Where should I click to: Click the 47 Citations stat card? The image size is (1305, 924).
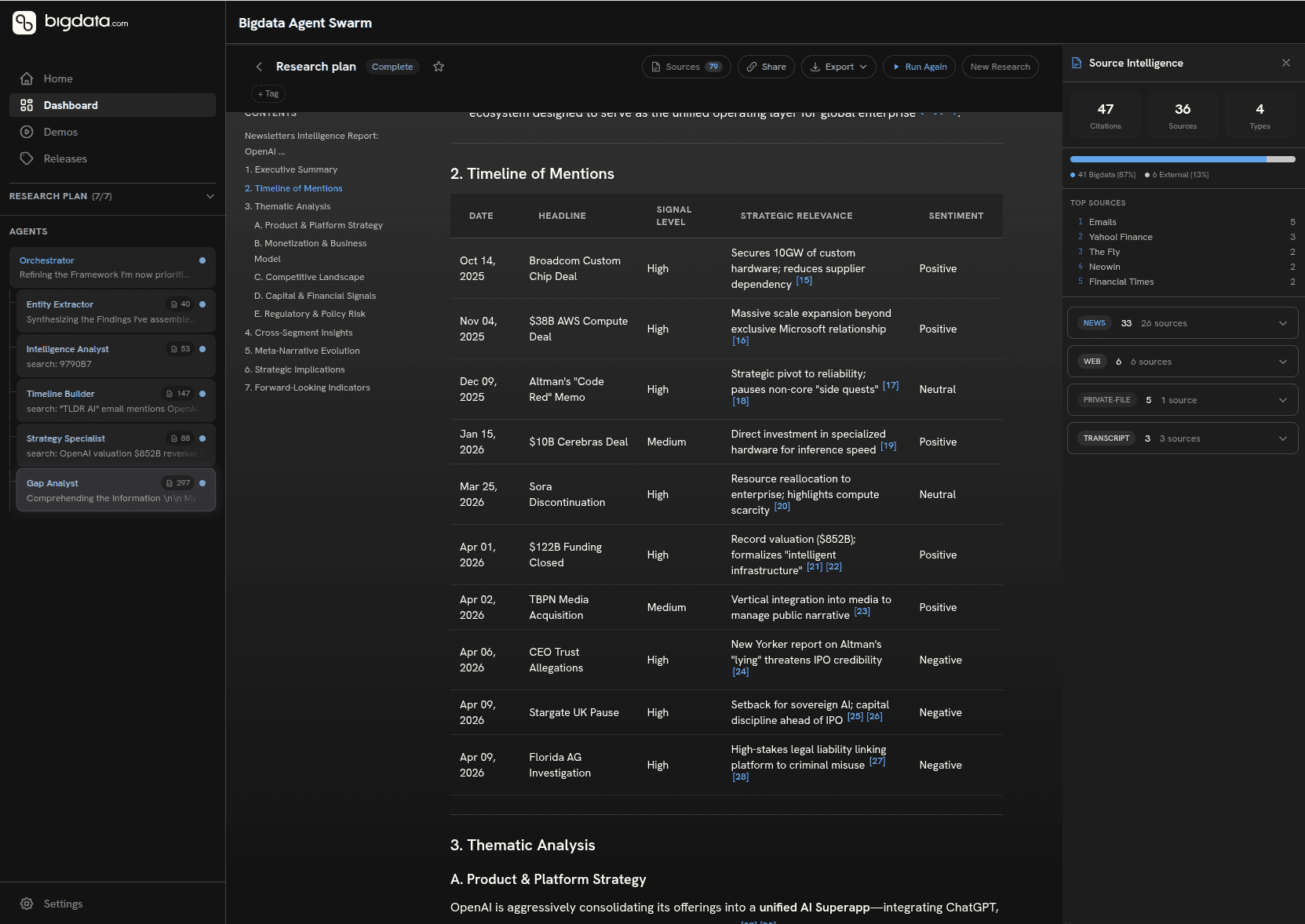pyautogui.click(x=1106, y=115)
